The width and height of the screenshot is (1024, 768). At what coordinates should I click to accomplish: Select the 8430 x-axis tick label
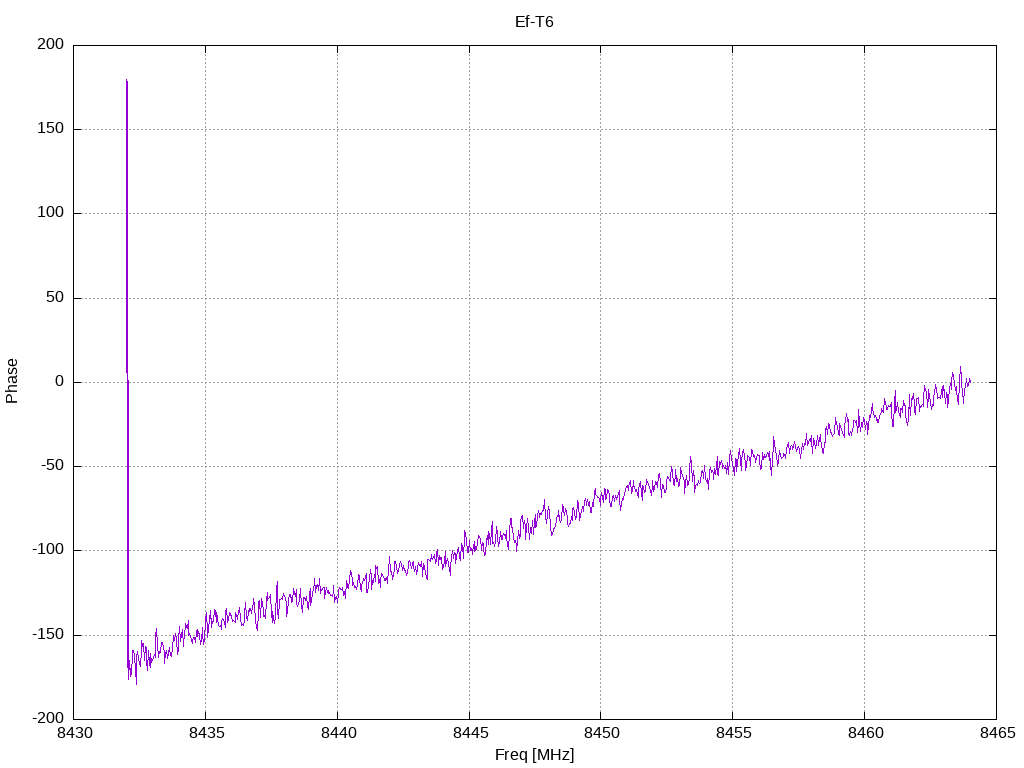74,734
